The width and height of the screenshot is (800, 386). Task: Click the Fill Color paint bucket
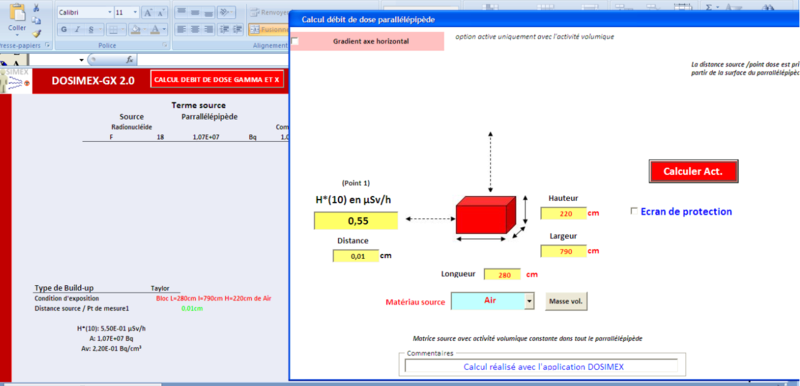[136, 30]
